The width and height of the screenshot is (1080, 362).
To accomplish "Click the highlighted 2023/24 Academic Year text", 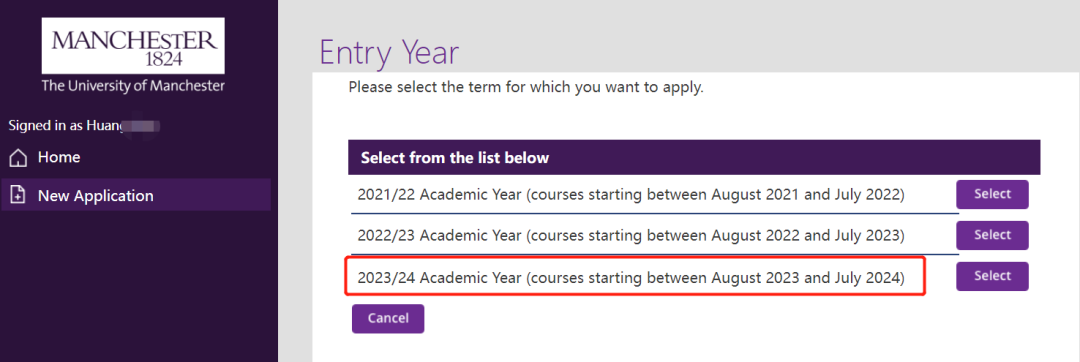I will 630,277.
